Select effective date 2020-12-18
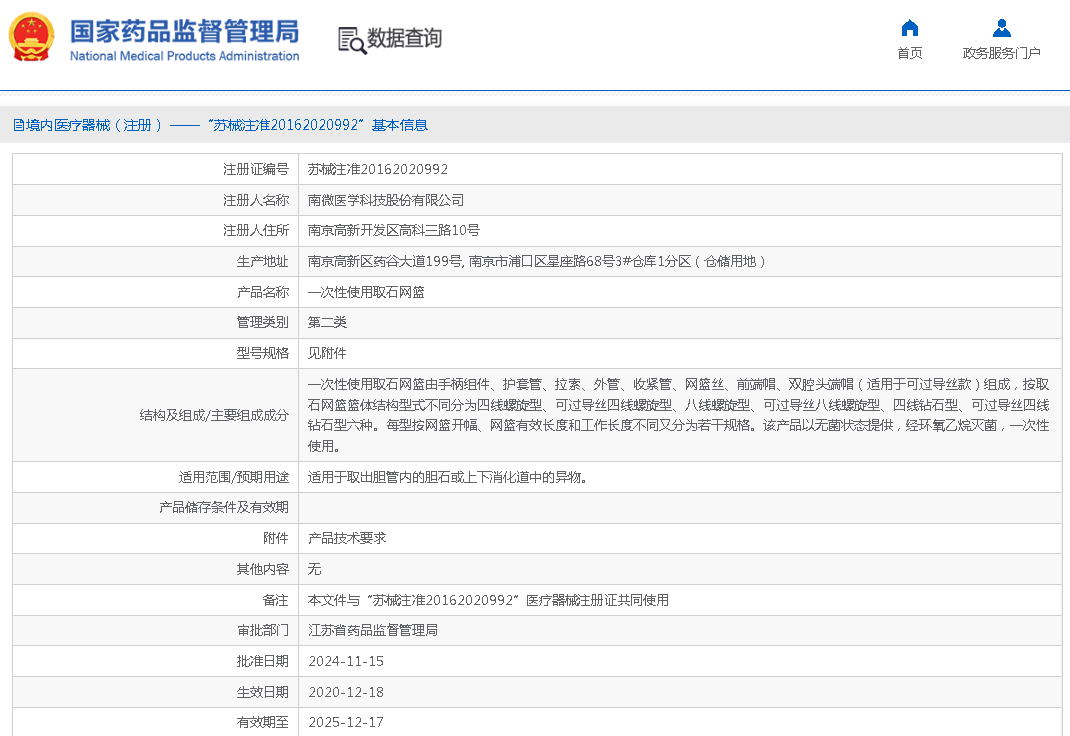This screenshot has width=1070, height=736. (x=346, y=692)
